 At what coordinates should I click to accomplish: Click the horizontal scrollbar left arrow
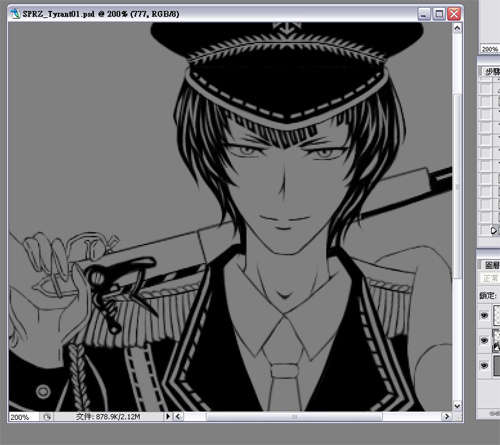[x=178, y=416]
